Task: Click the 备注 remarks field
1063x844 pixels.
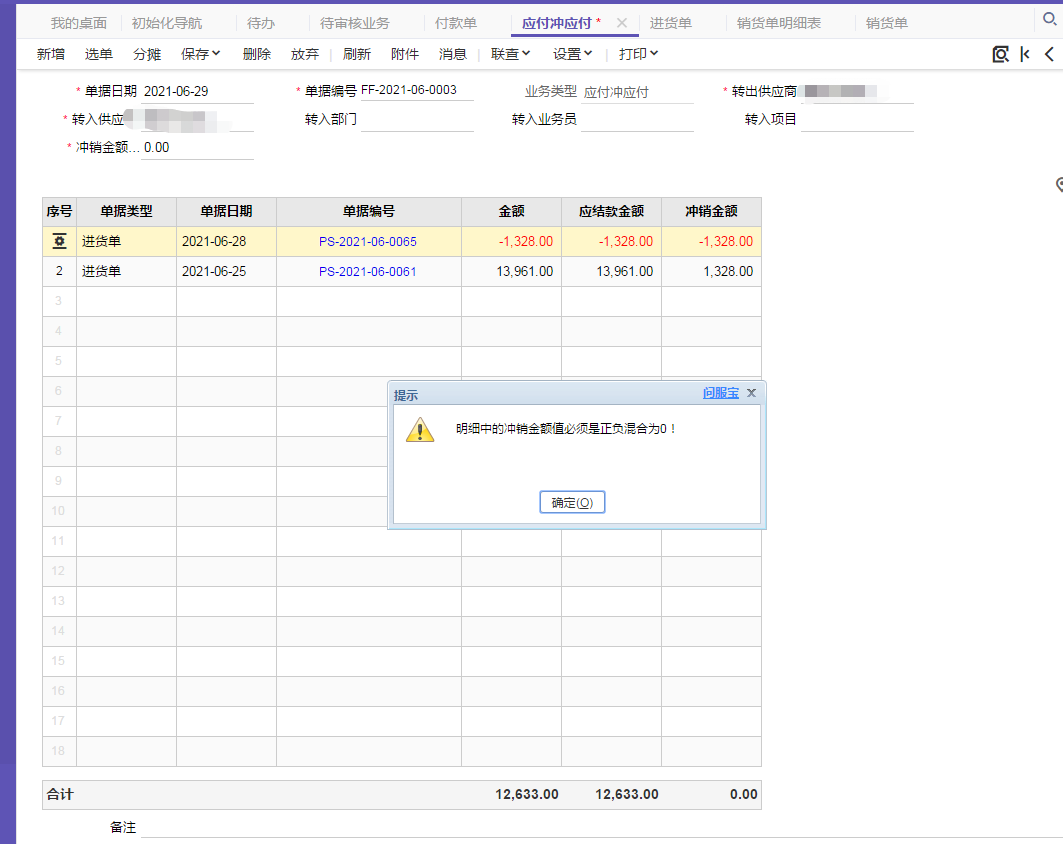Action: [x=600, y=827]
